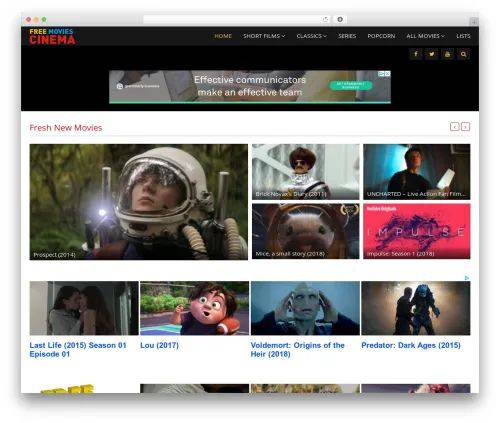Screen dimensions: 500x423
Task: Show previous Fresh New Movies slide
Action: pos(454,127)
